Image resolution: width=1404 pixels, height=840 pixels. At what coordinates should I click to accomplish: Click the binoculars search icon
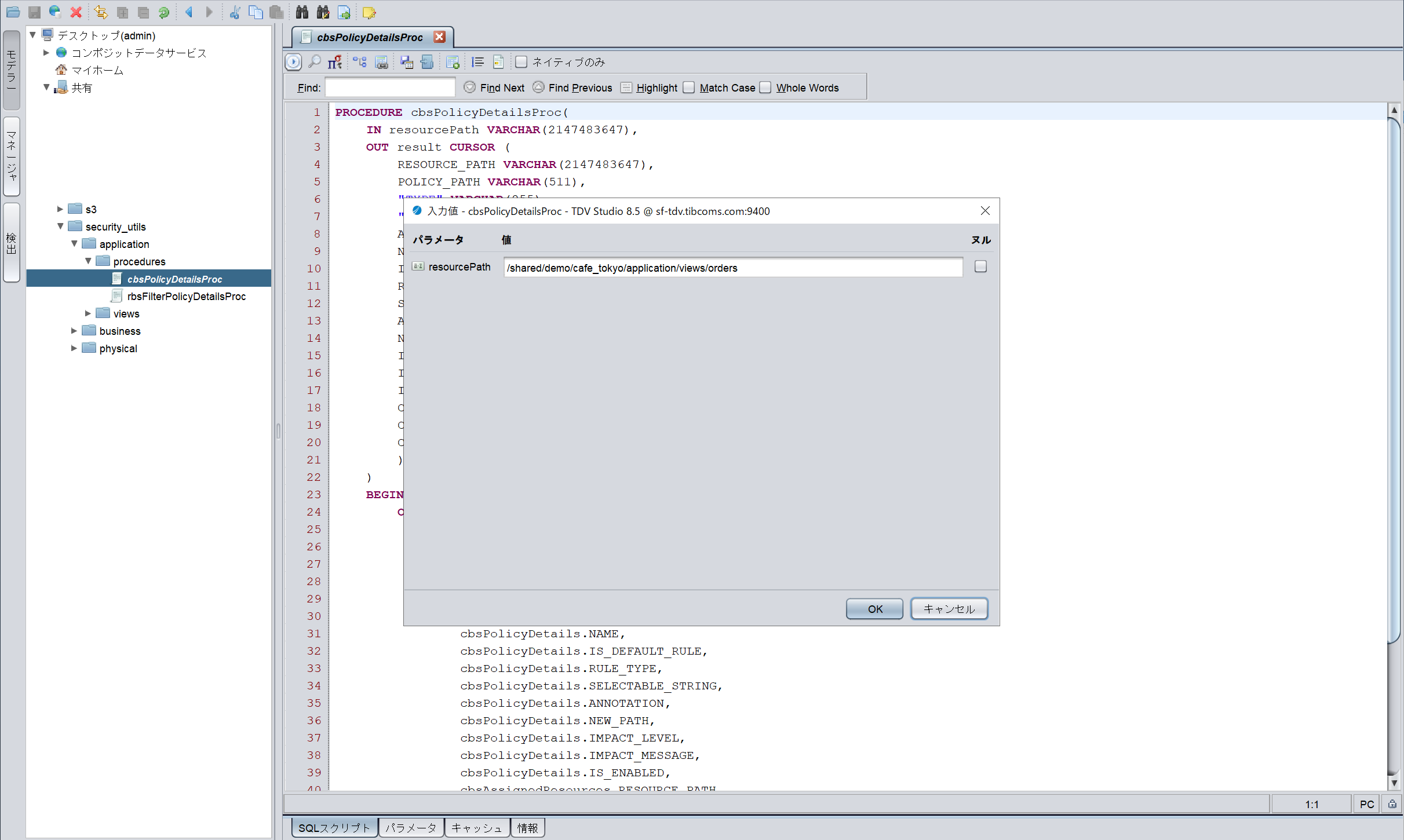point(302,12)
